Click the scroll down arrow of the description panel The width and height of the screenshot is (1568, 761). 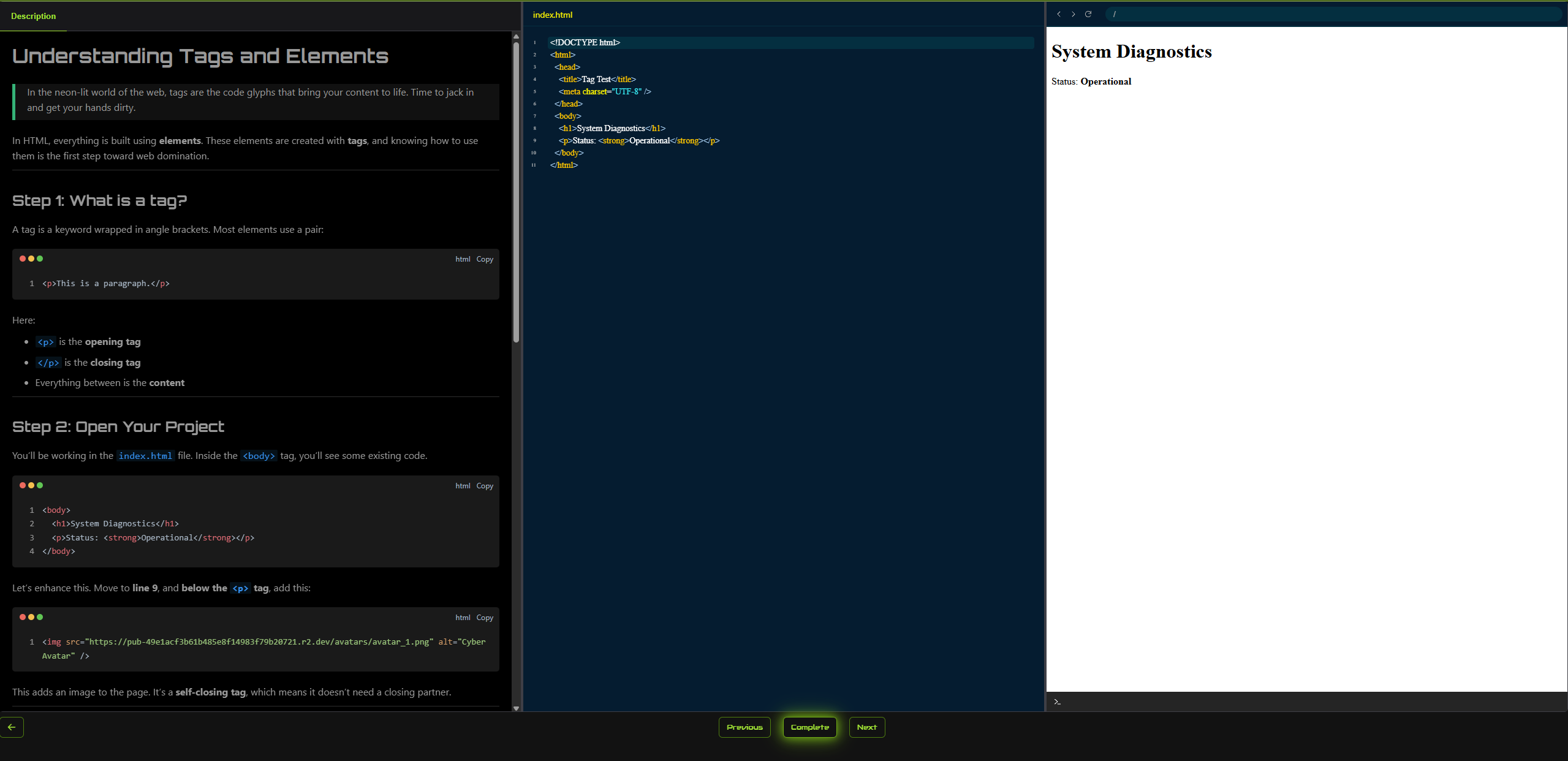(x=516, y=708)
